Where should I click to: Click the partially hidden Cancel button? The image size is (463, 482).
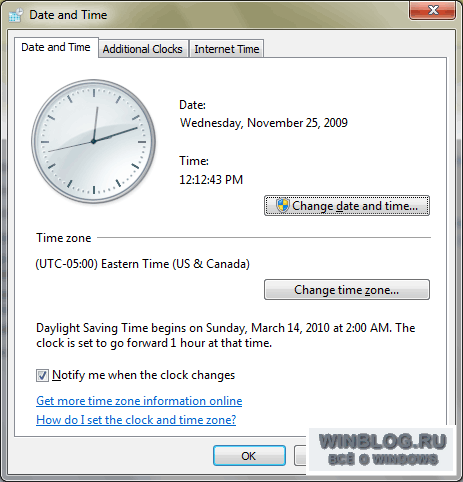pyautogui.click(x=300, y=456)
